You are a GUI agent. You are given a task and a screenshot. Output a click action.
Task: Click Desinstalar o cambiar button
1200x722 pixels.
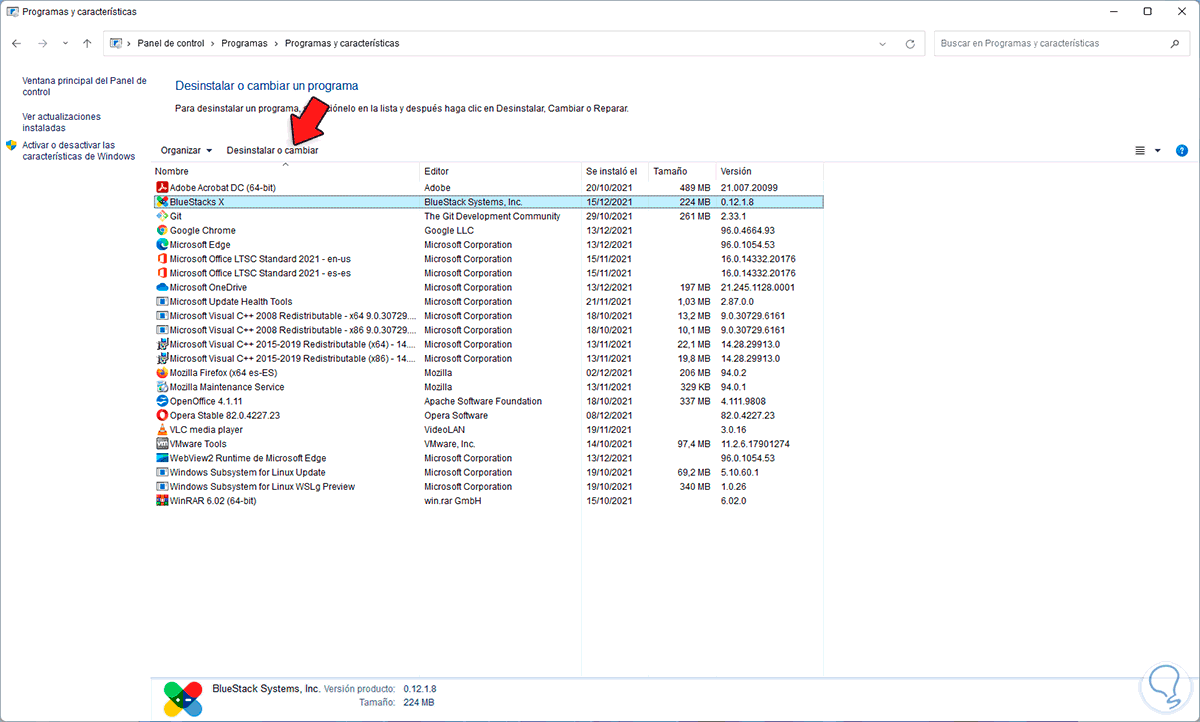click(x=272, y=150)
